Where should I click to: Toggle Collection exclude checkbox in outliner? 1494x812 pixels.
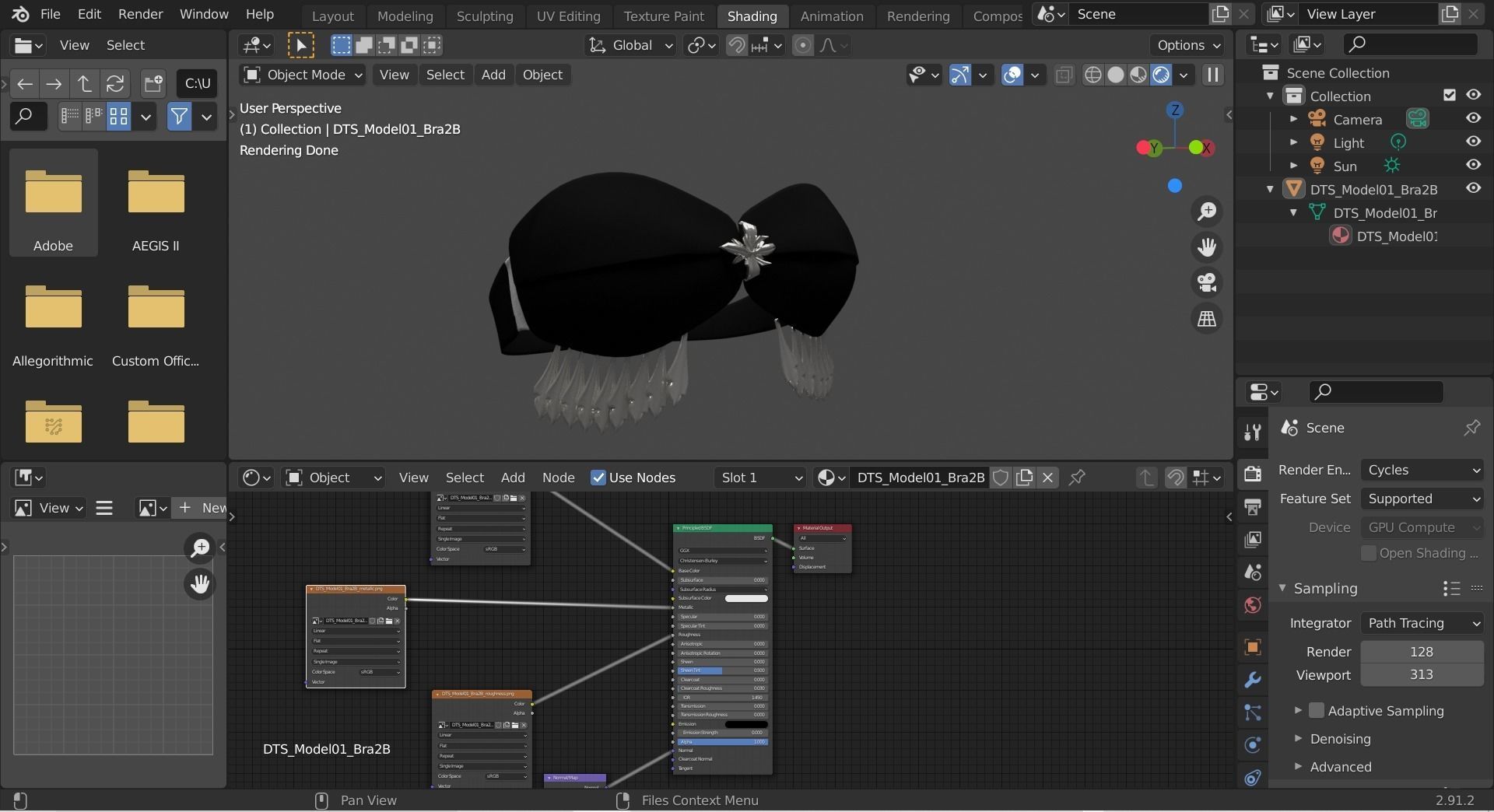tap(1450, 95)
